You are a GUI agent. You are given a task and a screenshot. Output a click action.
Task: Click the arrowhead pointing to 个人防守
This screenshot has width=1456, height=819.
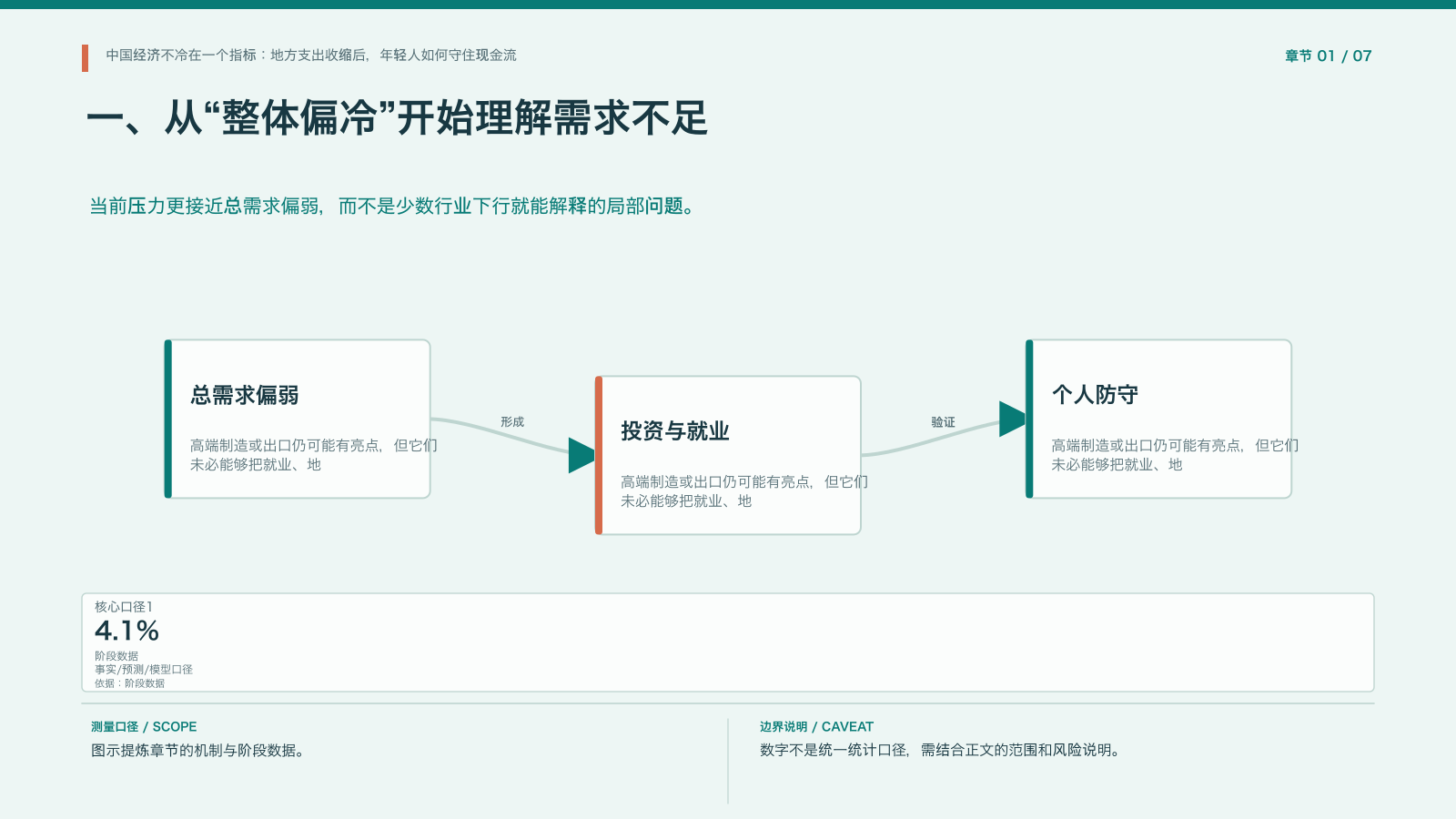(x=1012, y=419)
